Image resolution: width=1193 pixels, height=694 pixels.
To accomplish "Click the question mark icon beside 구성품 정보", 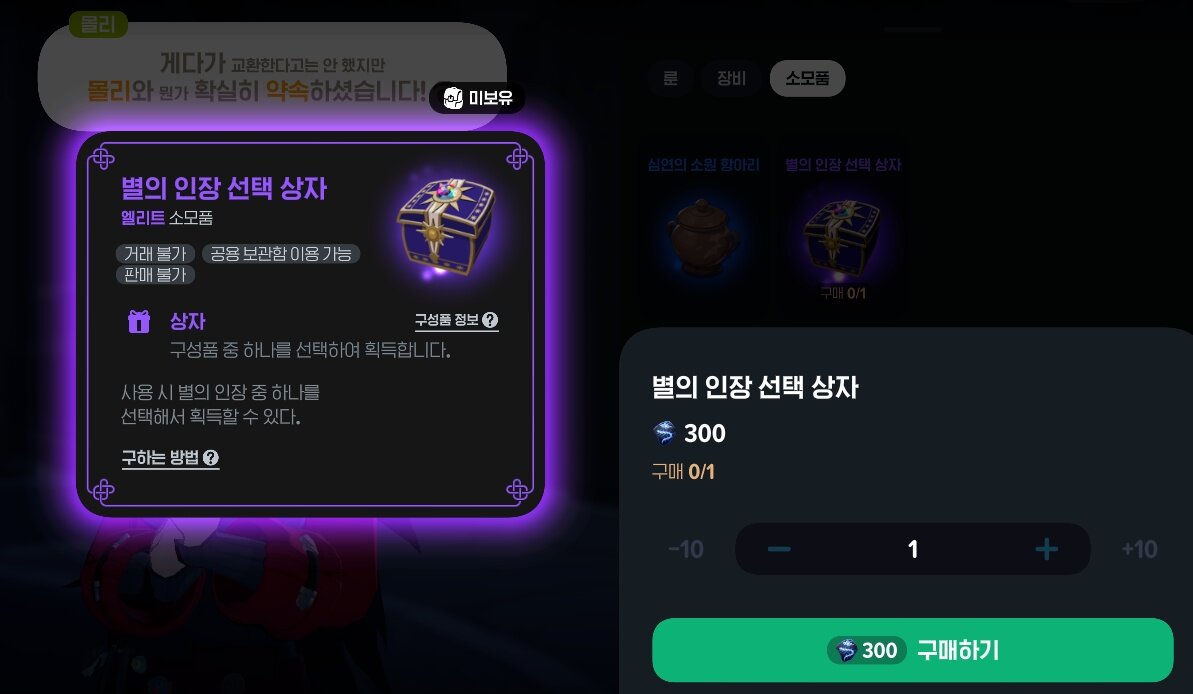I will pyautogui.click(x=490, y=320).
